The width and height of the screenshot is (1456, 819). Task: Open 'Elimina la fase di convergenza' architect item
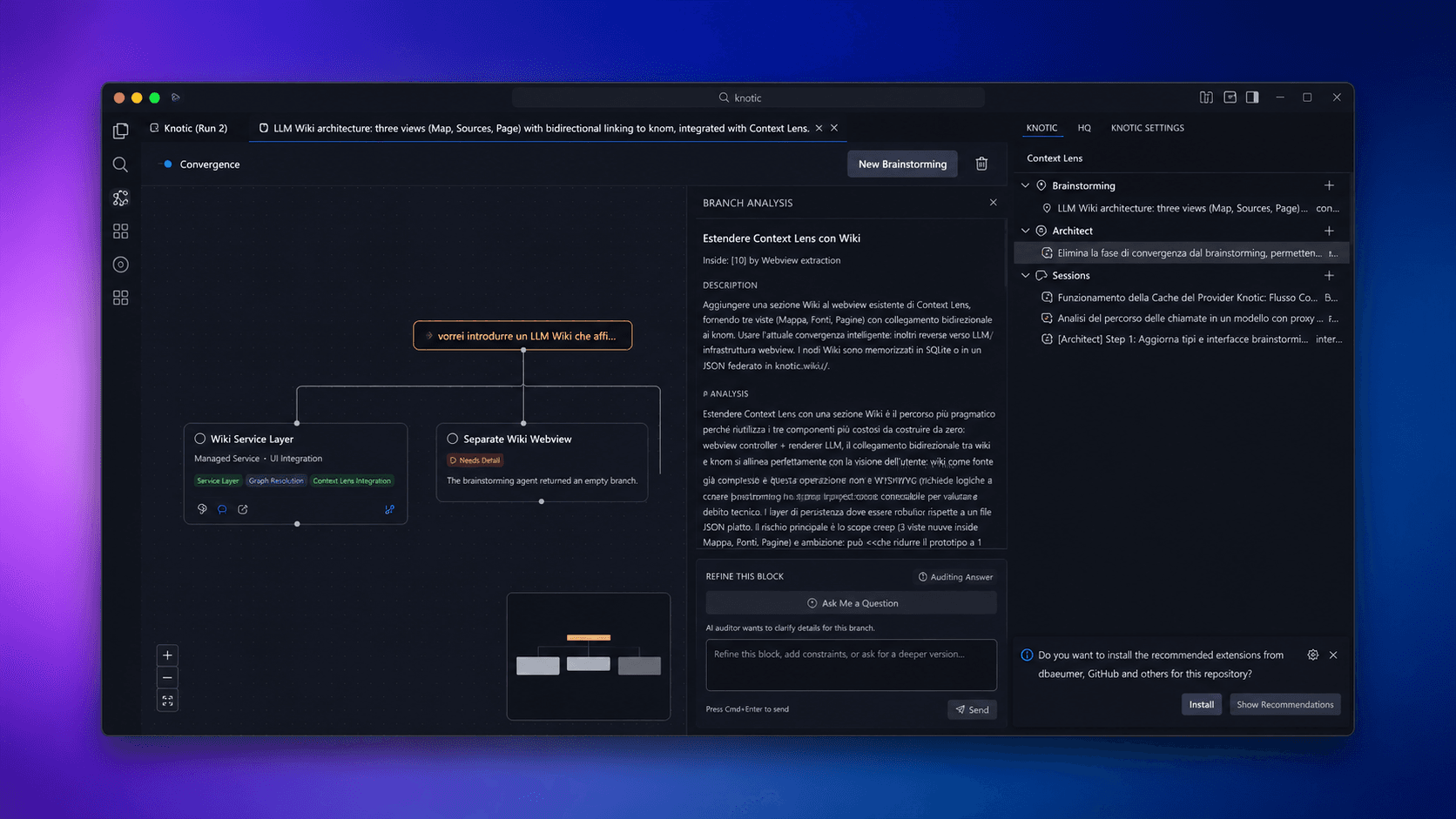1182,252
